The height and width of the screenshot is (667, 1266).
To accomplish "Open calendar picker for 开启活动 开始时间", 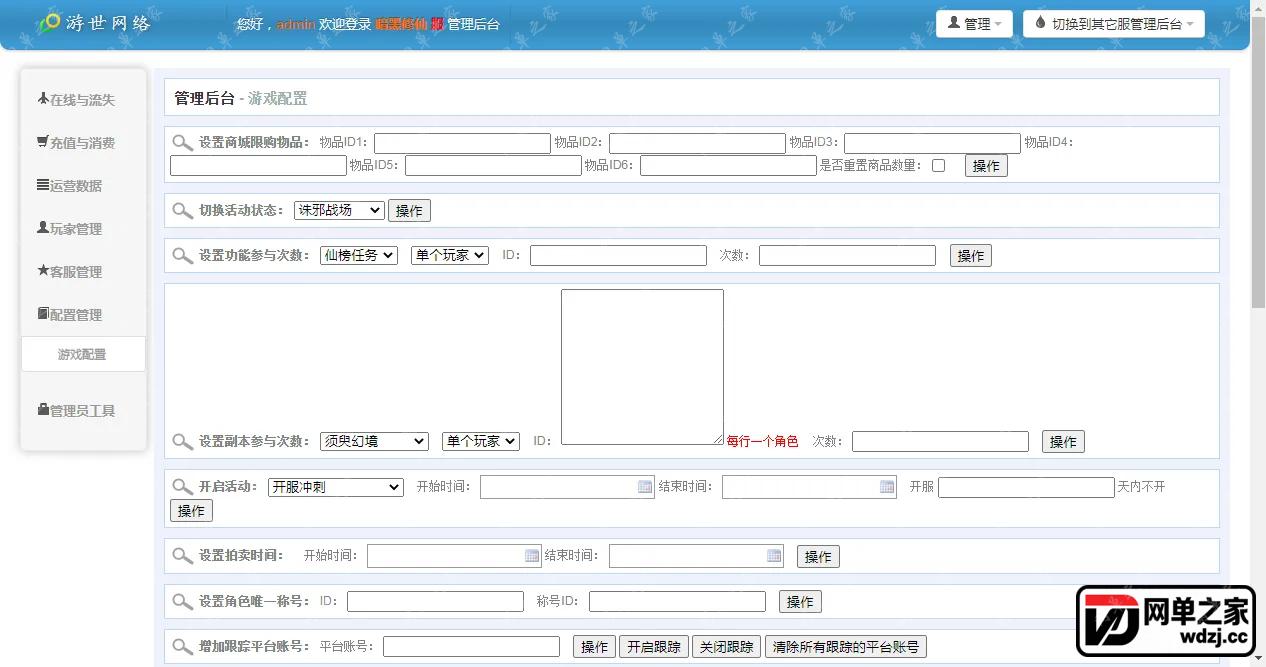I will (645, 487).
